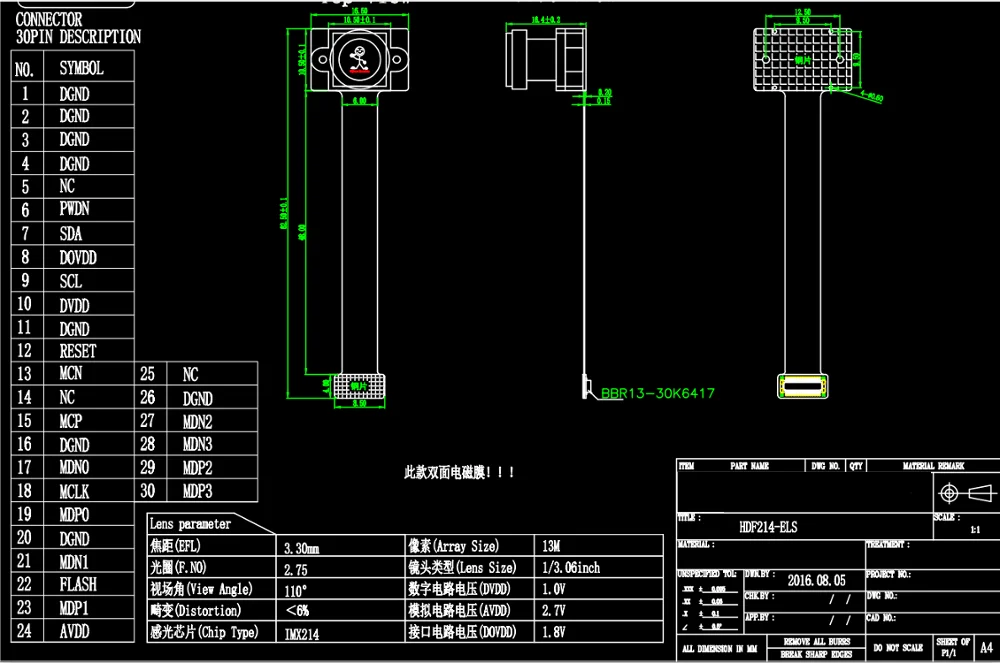Click the drawing date '2016.08.05'

click(x=816, y=580)
